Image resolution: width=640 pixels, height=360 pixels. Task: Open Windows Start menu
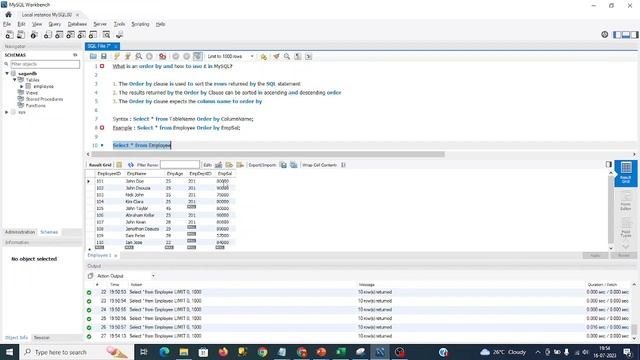tap(9, 352)
